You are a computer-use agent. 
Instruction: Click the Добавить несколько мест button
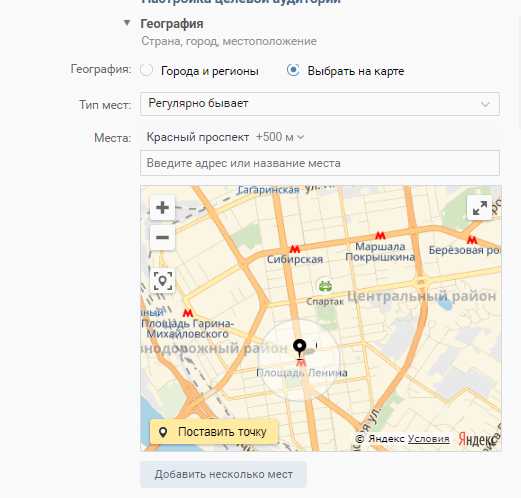223,474
